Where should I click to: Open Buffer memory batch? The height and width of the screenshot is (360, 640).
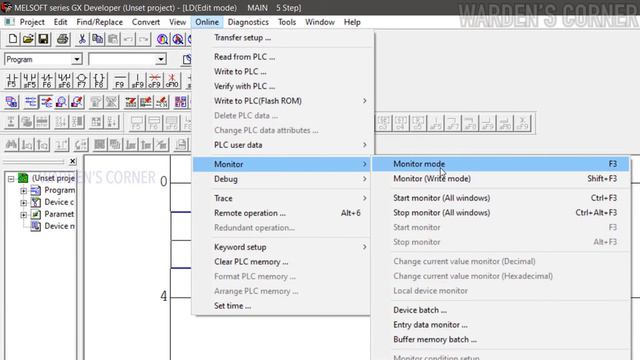501,340
